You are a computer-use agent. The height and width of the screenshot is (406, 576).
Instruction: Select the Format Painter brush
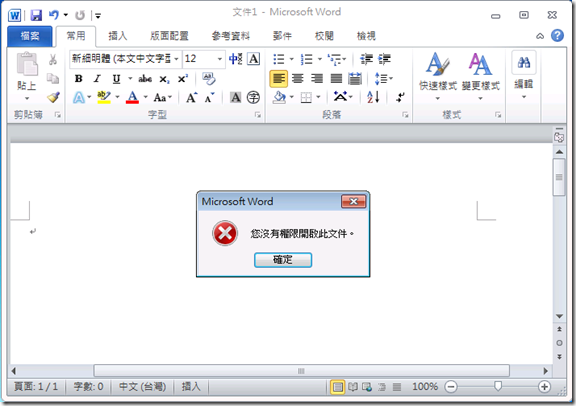(x=53, y=97)
